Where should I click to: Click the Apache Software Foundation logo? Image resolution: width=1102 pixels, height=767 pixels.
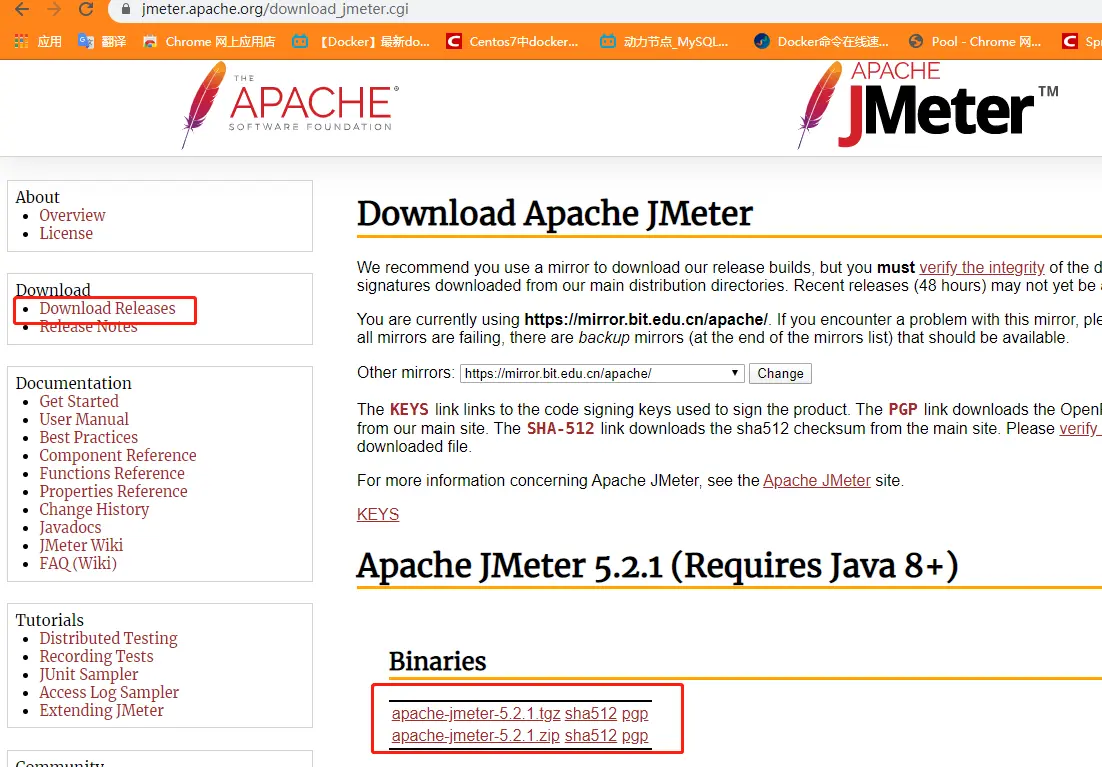pyautogui.click(x=290, y=105)
